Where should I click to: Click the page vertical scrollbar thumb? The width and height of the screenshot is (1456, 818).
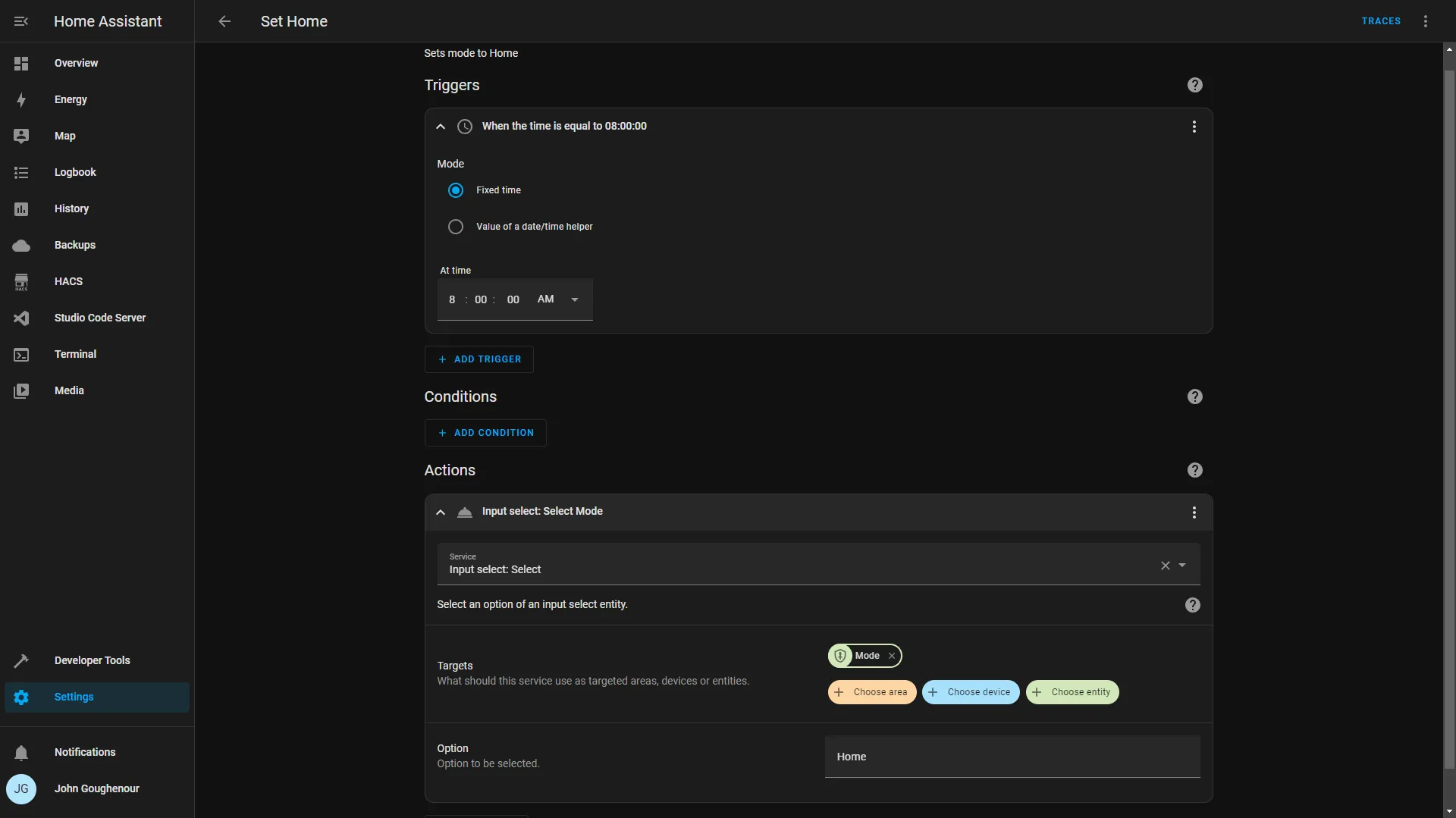[x=1449, y=420]
